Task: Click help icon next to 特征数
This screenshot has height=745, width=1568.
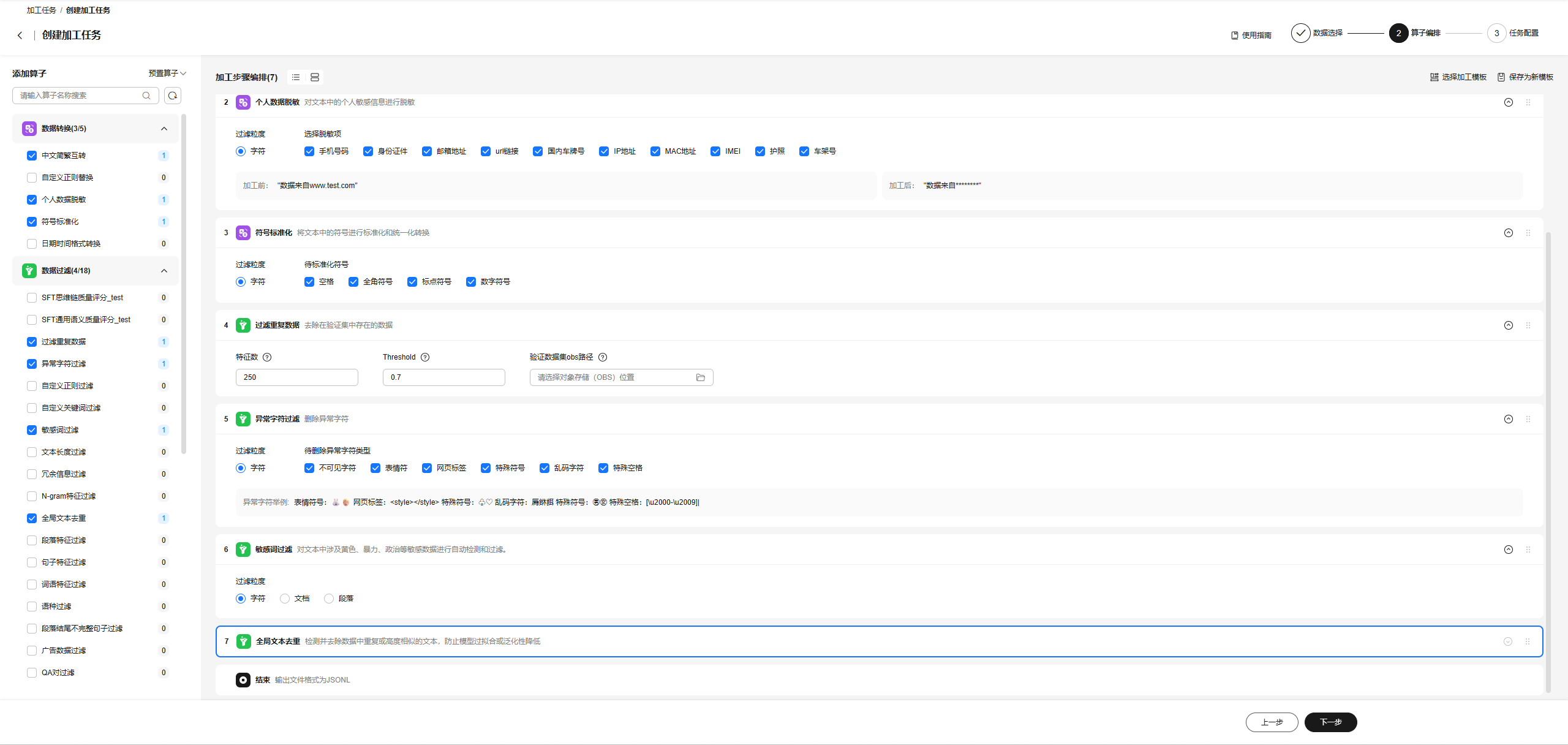Action: tap(267, 357)
